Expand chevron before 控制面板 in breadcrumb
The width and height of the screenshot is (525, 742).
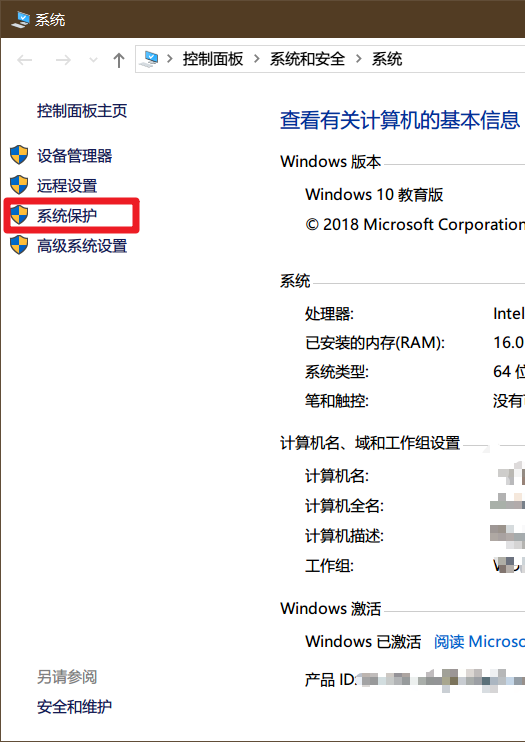pyautogui.click(x=169, y=59)
